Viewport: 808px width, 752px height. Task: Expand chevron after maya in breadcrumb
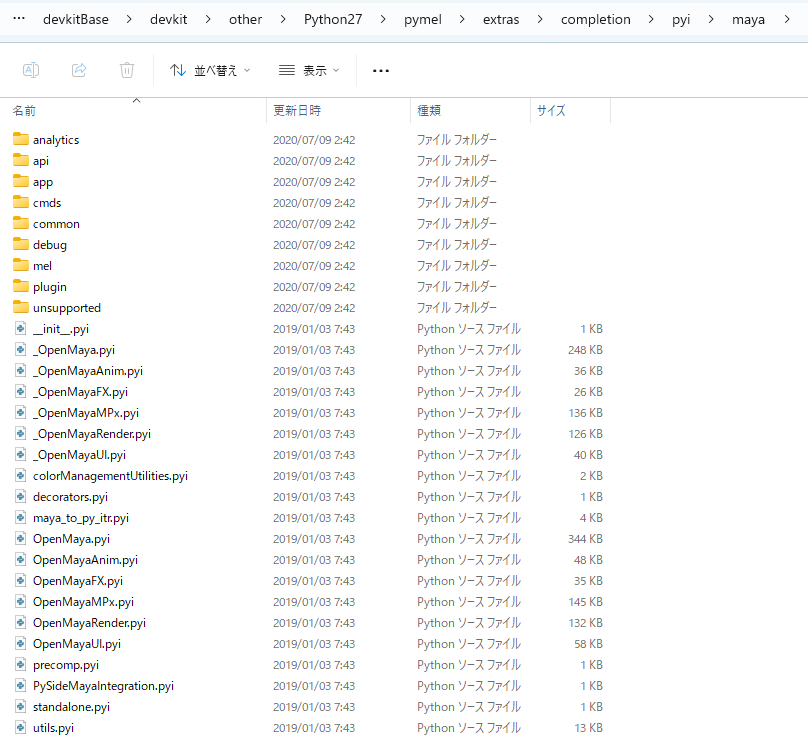pyautogui.click(x=786, y=19)
